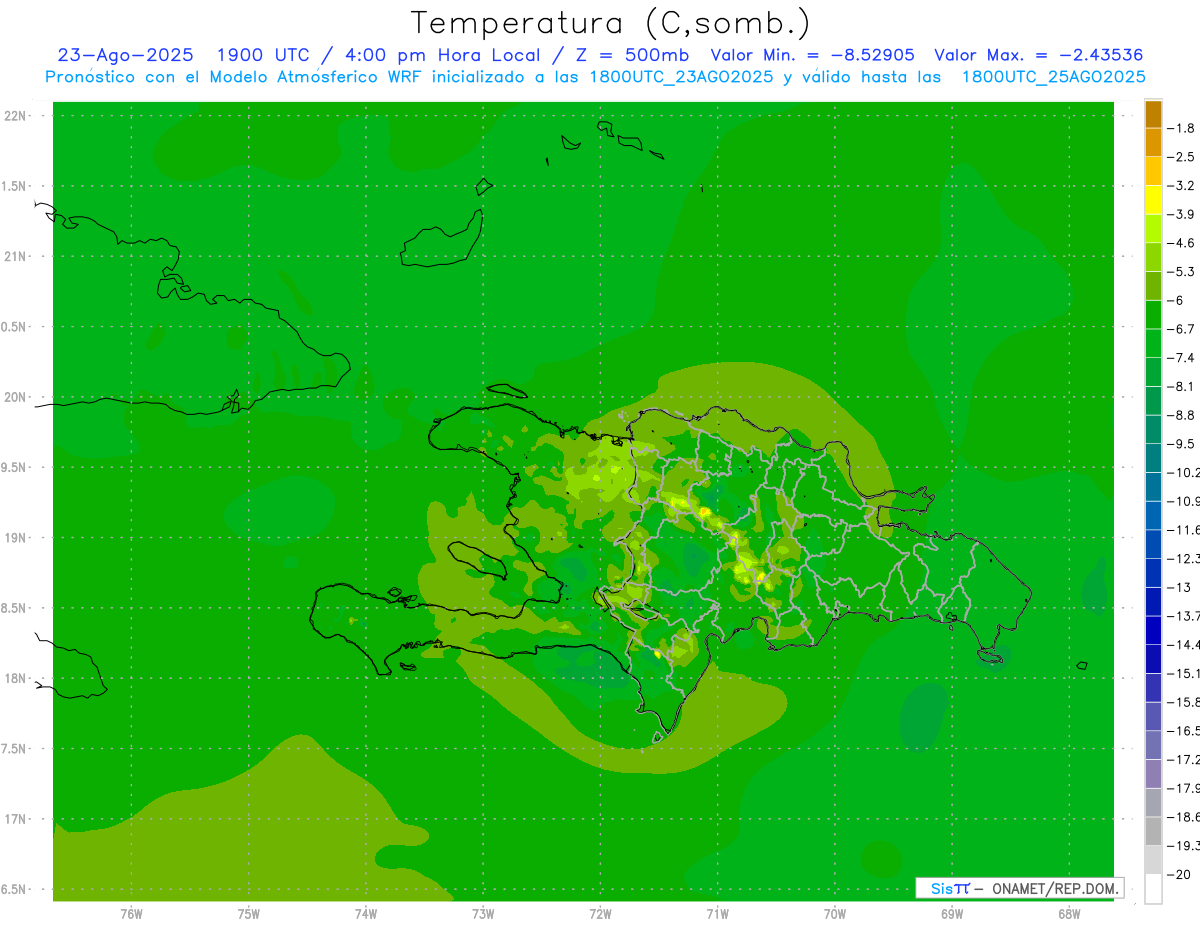1200x927 pixels.
Task: Pick the dark blue swatch between -13.7 and -14.4
Action: pos(1153,630)
